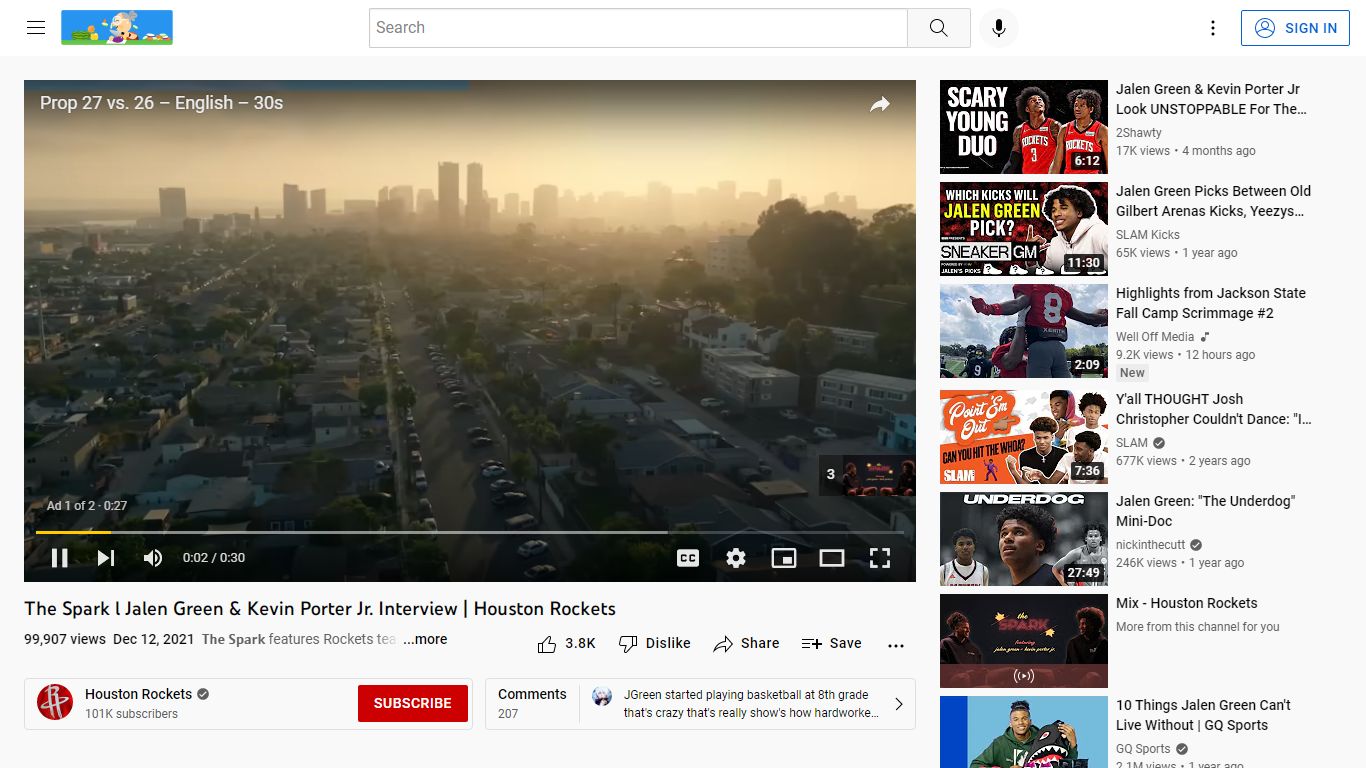The image size is (1366, 768).
Task: Click the '246K views • 1 year ago' text
Action: tap(1180, 563)
